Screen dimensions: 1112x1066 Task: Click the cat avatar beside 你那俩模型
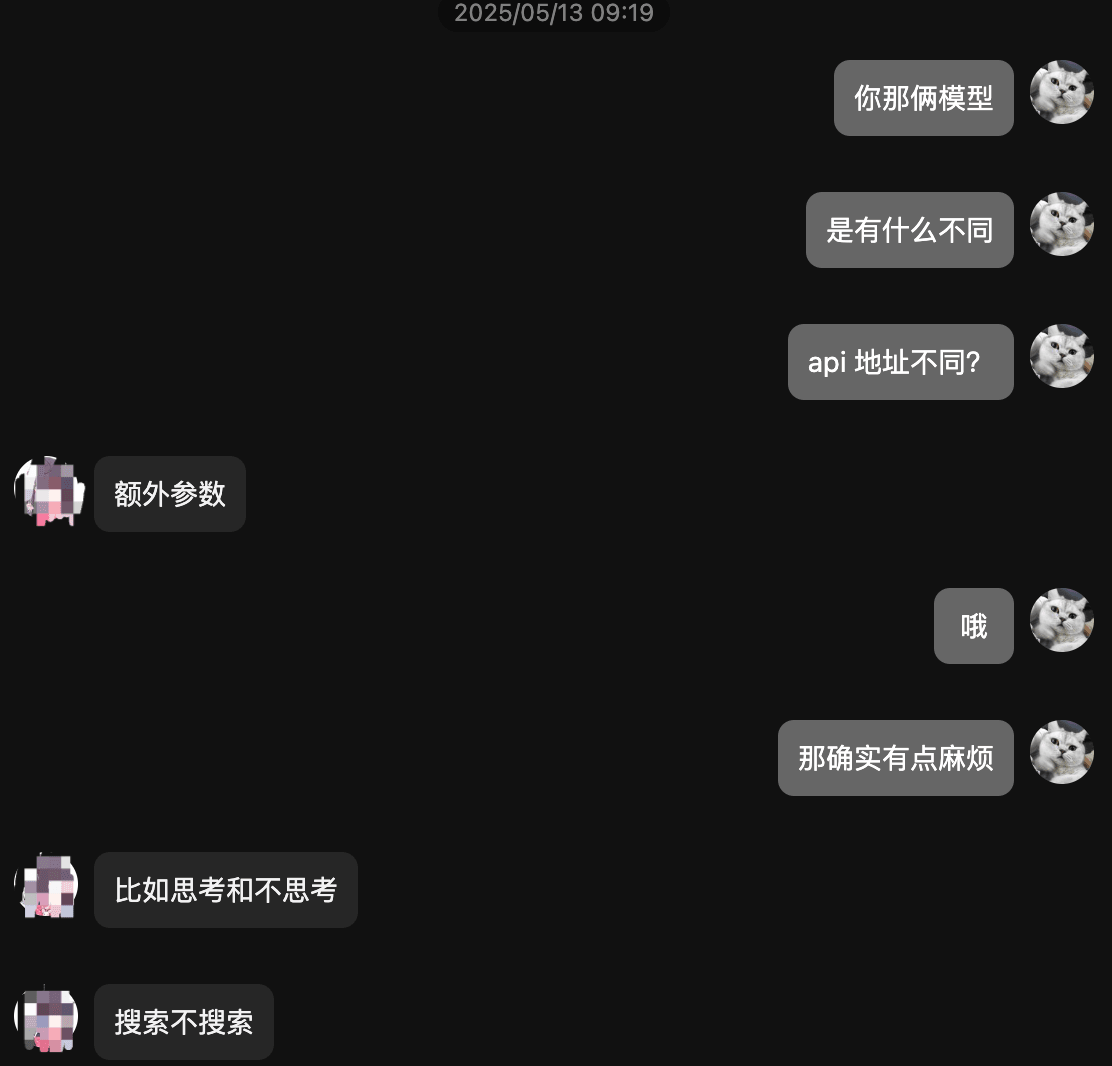[1062, 92]
